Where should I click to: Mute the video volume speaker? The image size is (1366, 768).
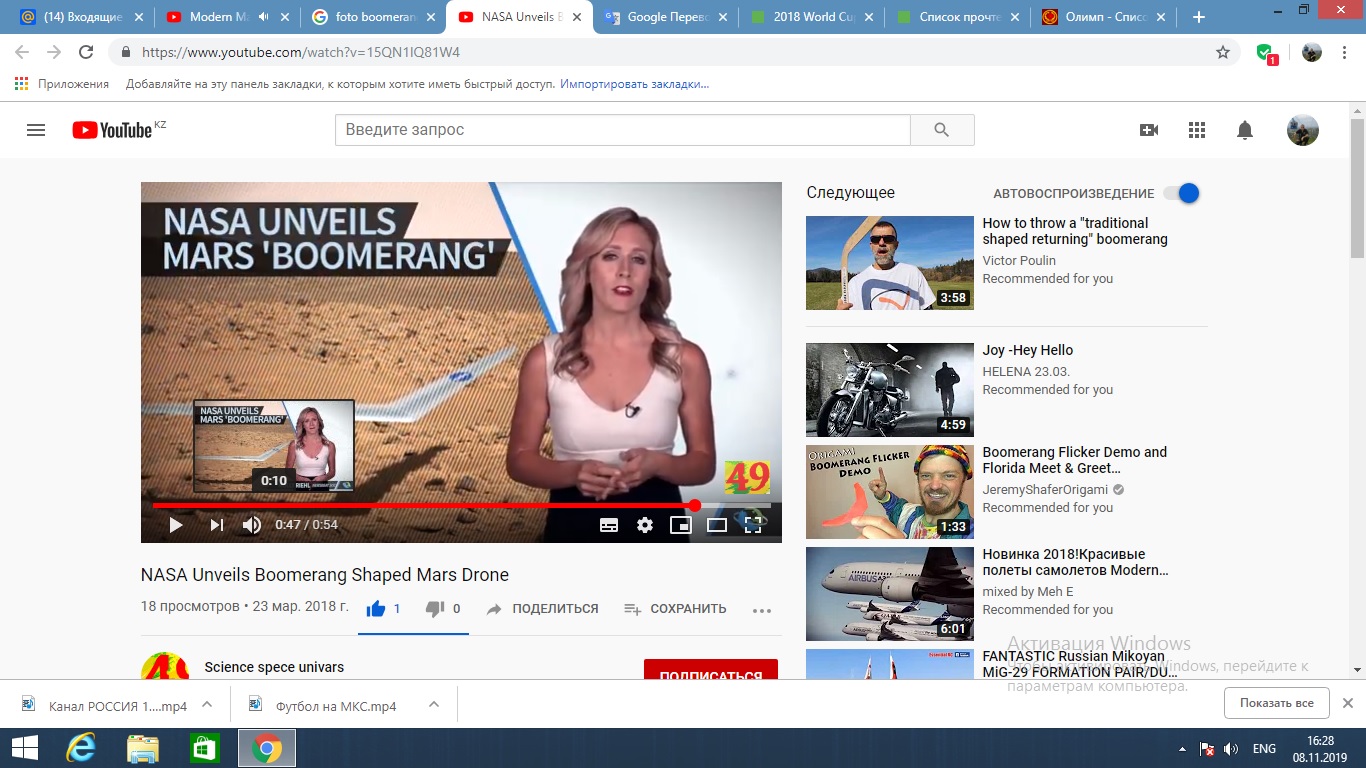[x=252, y=525]
